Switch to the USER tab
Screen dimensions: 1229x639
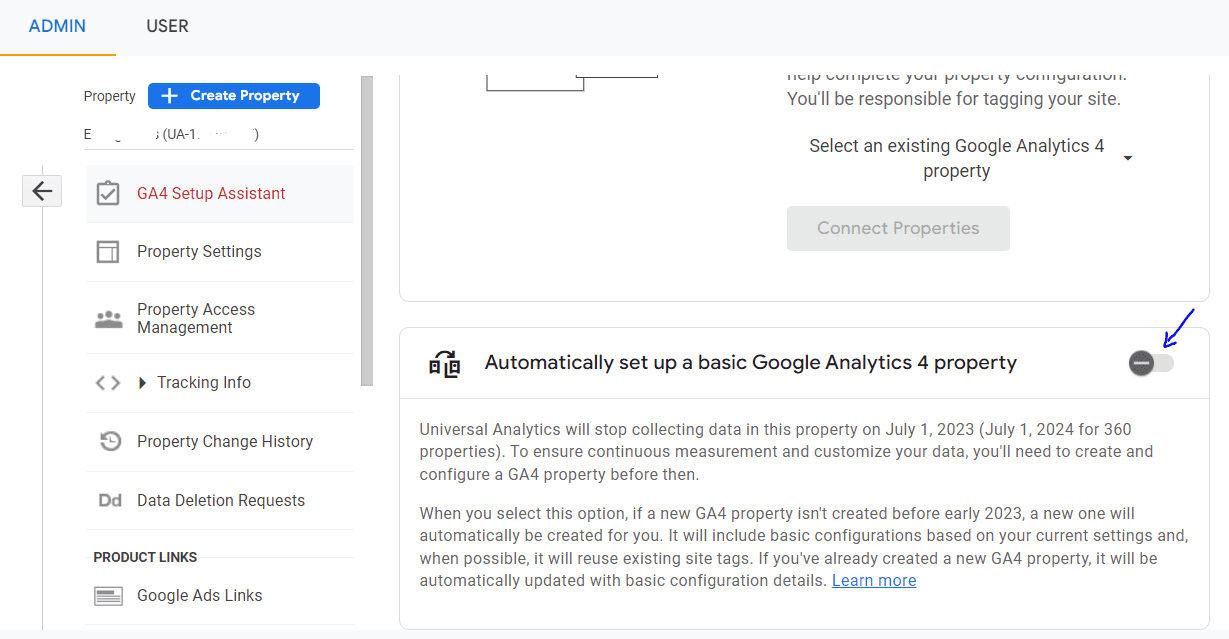point(167,26)
